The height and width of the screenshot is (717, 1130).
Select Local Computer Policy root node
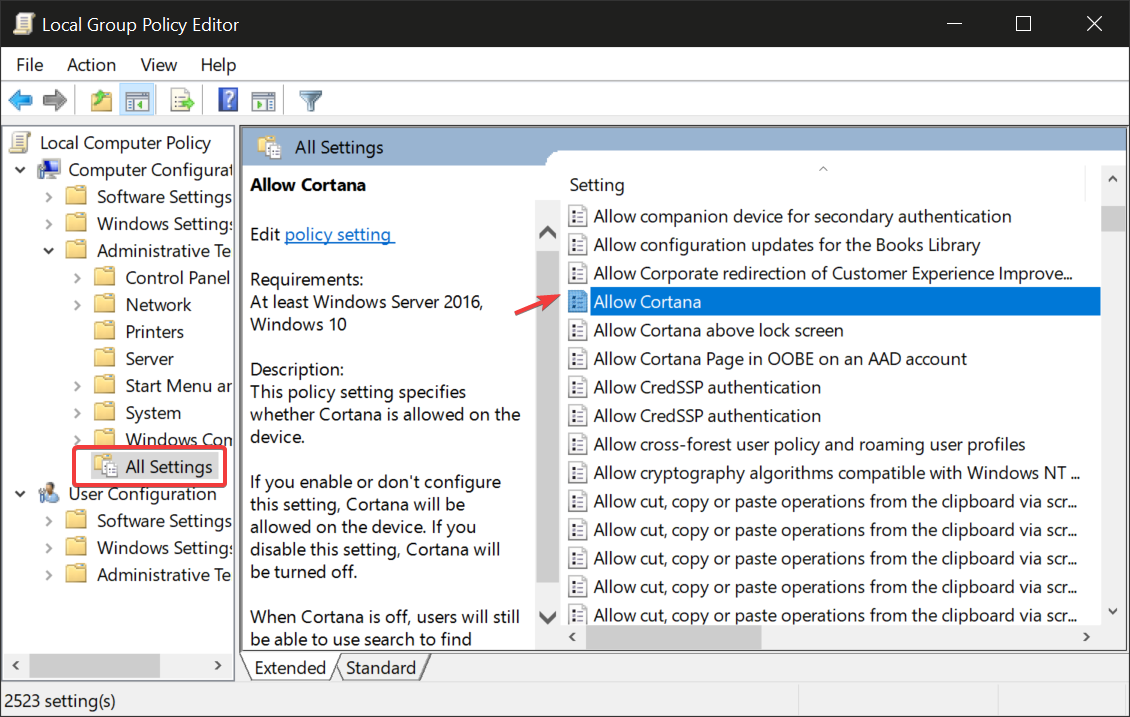tap(125, 143)
